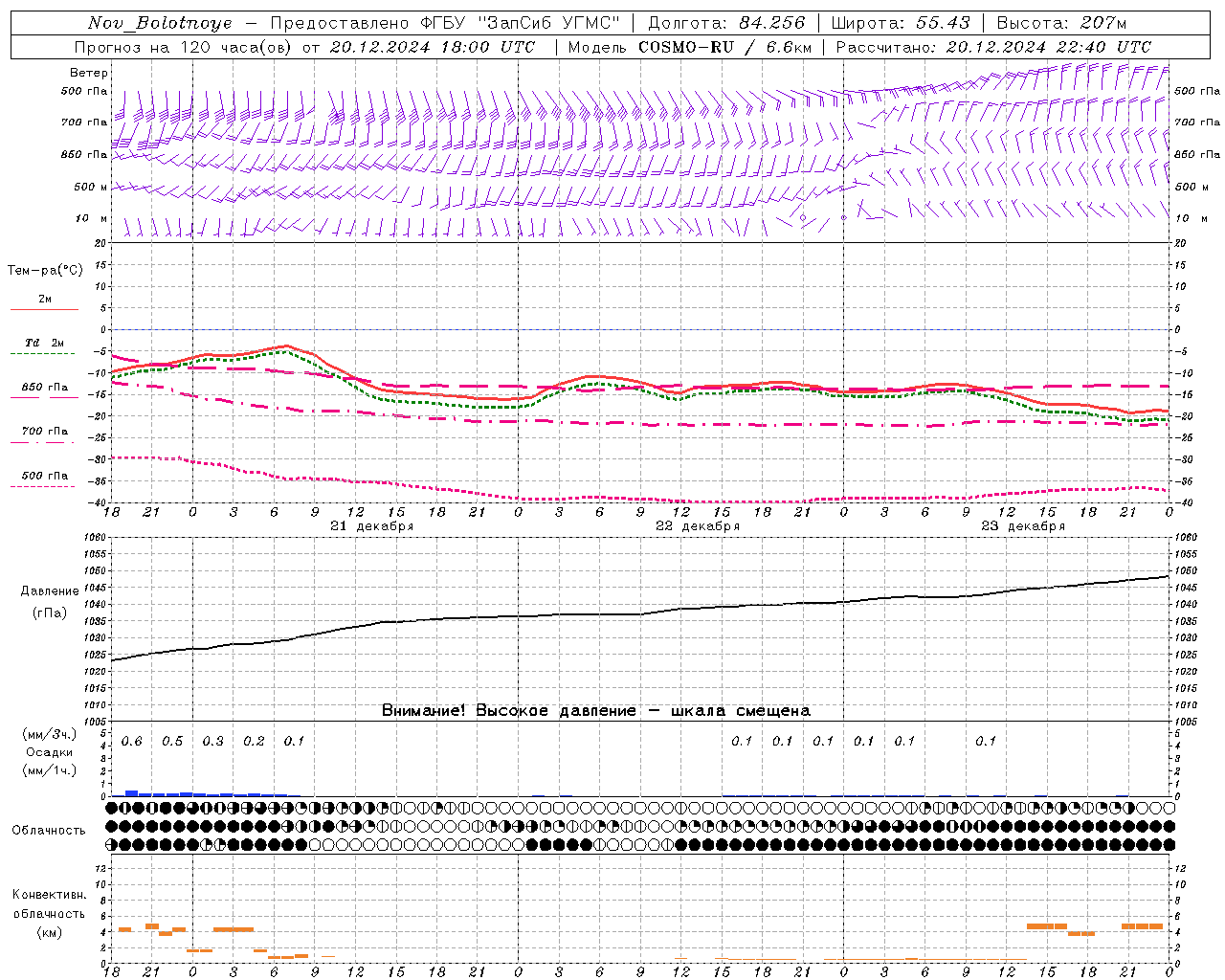Screen dimensions: 1225x980
Task: Click the Nov_Bolotnoye station title
Action: [160, 23]
